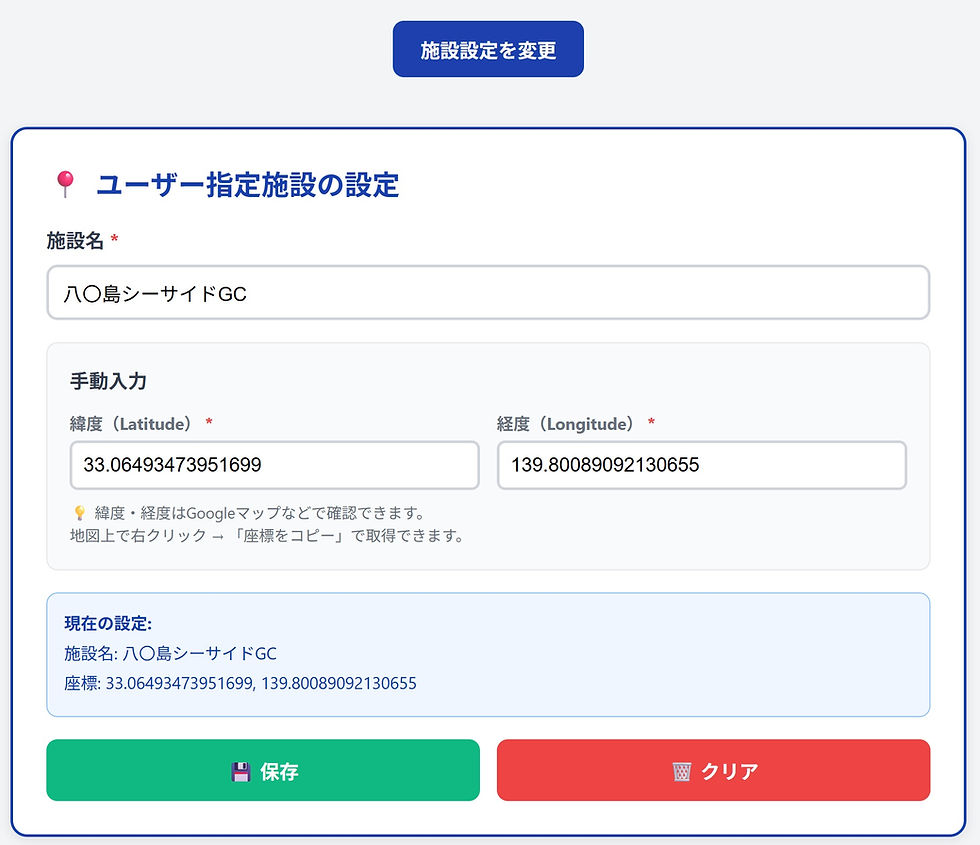Click the floppy disk save icon
This screenshot has height=845, width=980.
pyautogui.click(x=240, y=771)
